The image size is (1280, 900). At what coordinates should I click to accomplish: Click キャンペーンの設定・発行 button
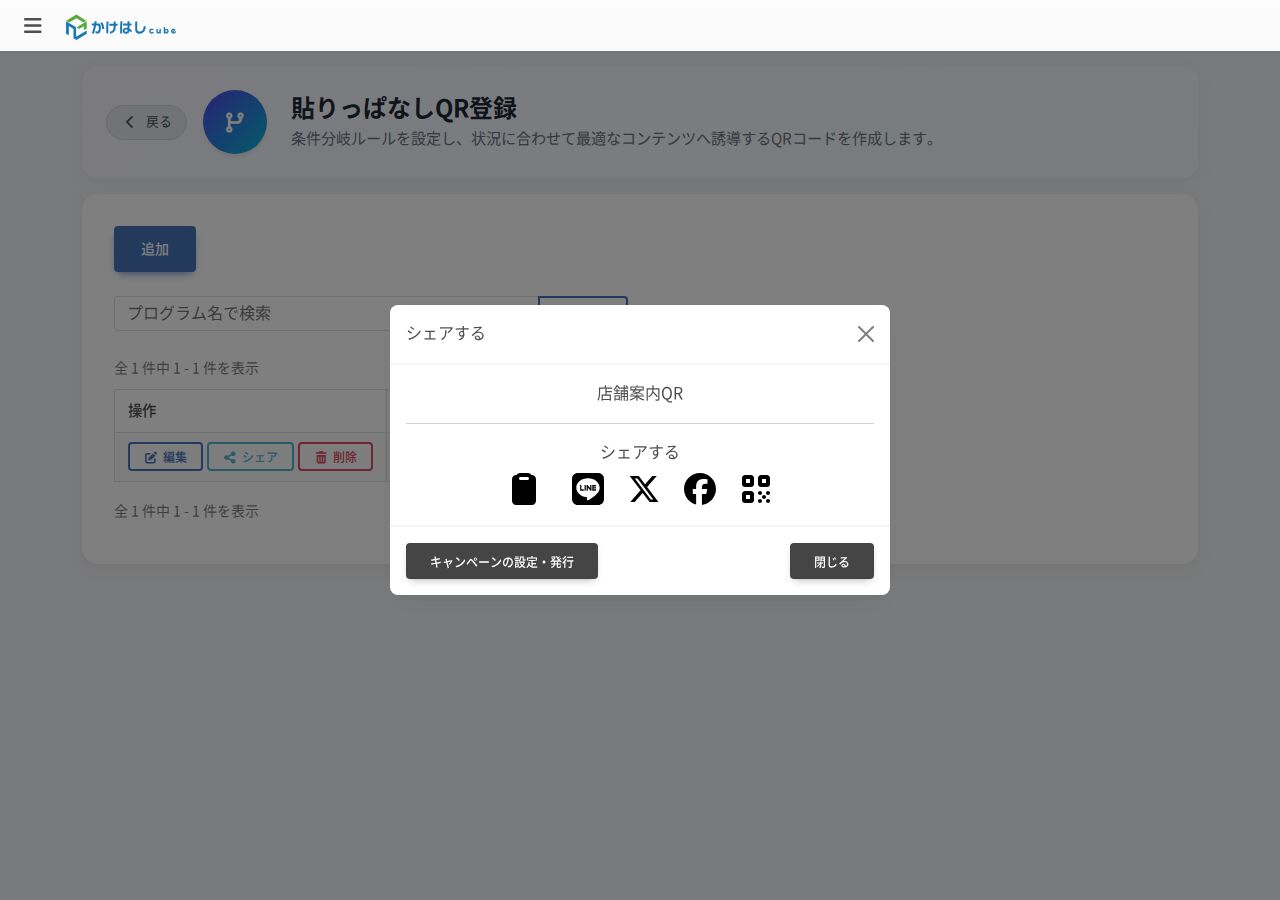[502, 561]
